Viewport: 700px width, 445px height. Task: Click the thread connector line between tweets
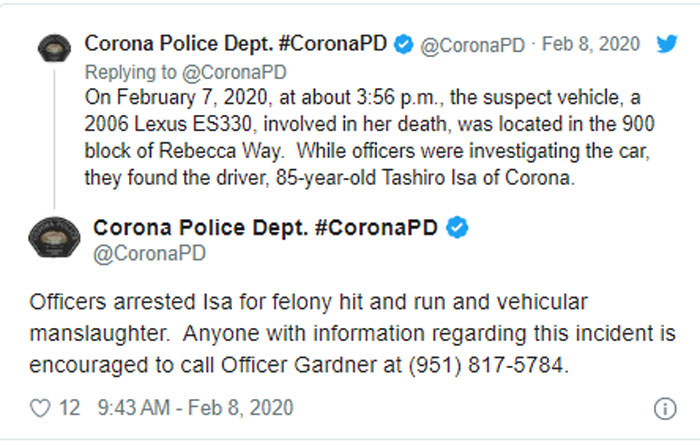click(54, 138)
